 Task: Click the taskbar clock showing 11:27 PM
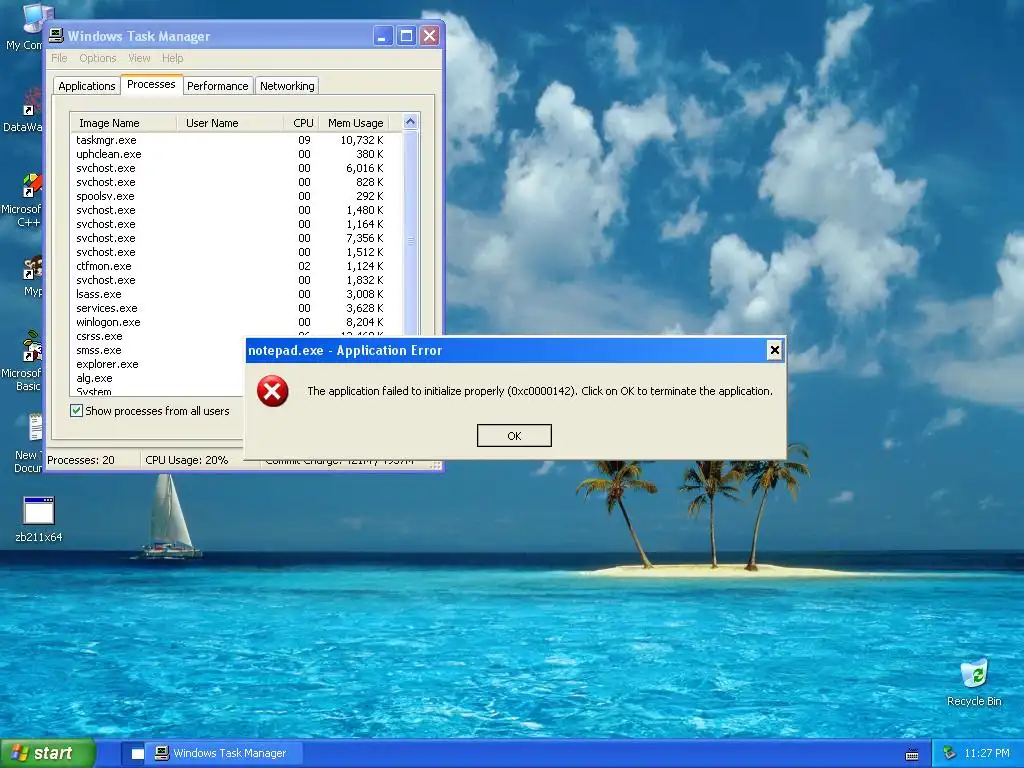point(987,754)
